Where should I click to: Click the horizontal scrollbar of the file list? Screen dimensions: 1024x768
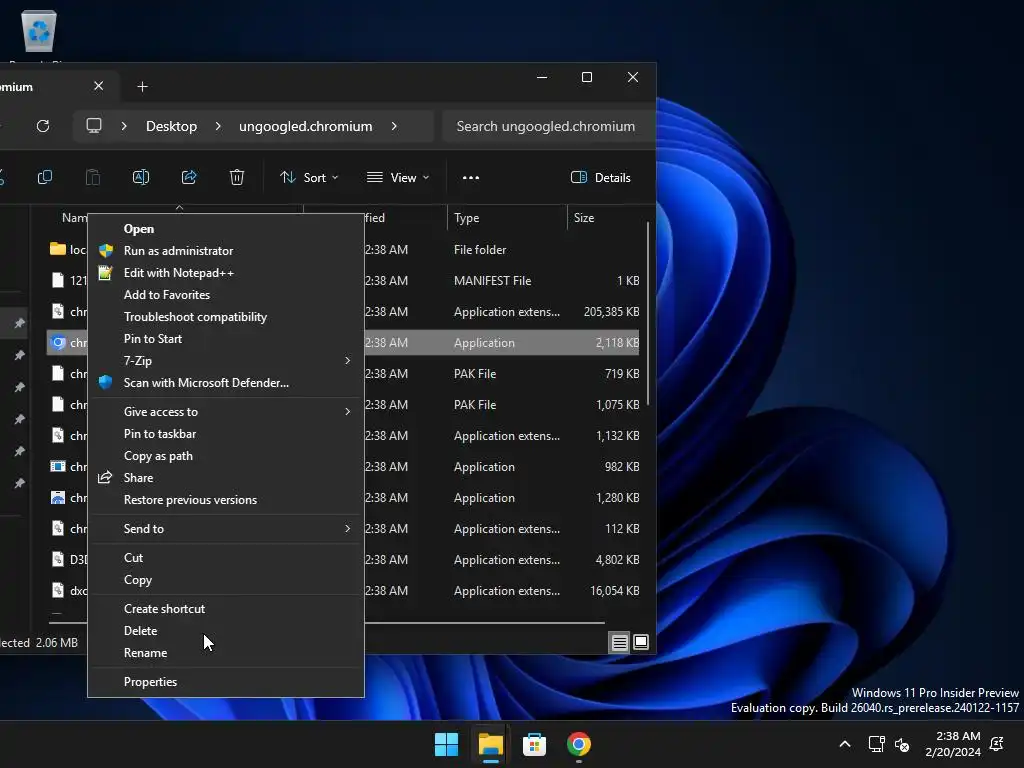coord(327,623)
